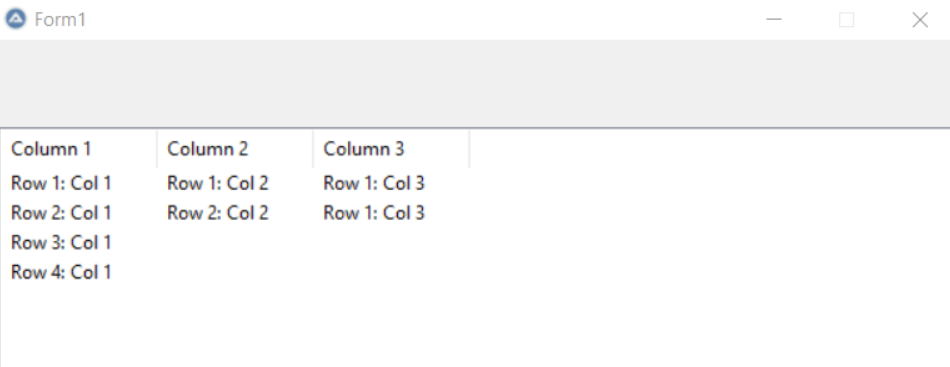Click the Form1 application icon in title bar
950x367 pixels.
click(x=16, y=19)
